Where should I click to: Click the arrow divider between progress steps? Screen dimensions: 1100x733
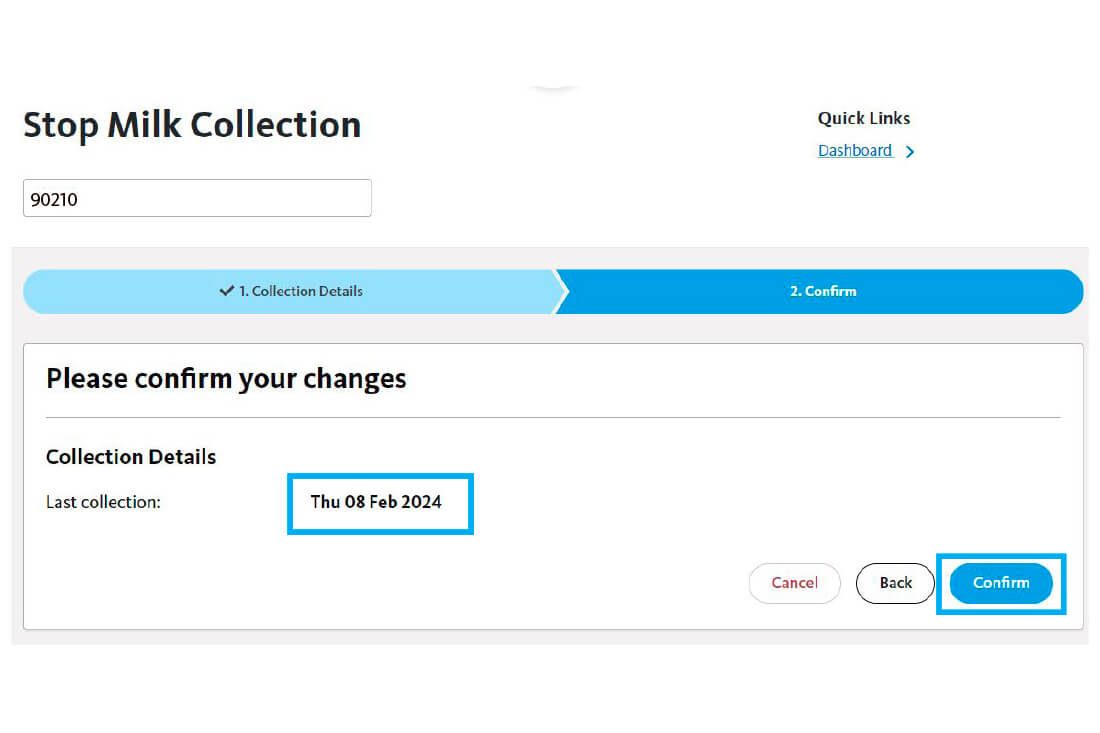[561, 291]
